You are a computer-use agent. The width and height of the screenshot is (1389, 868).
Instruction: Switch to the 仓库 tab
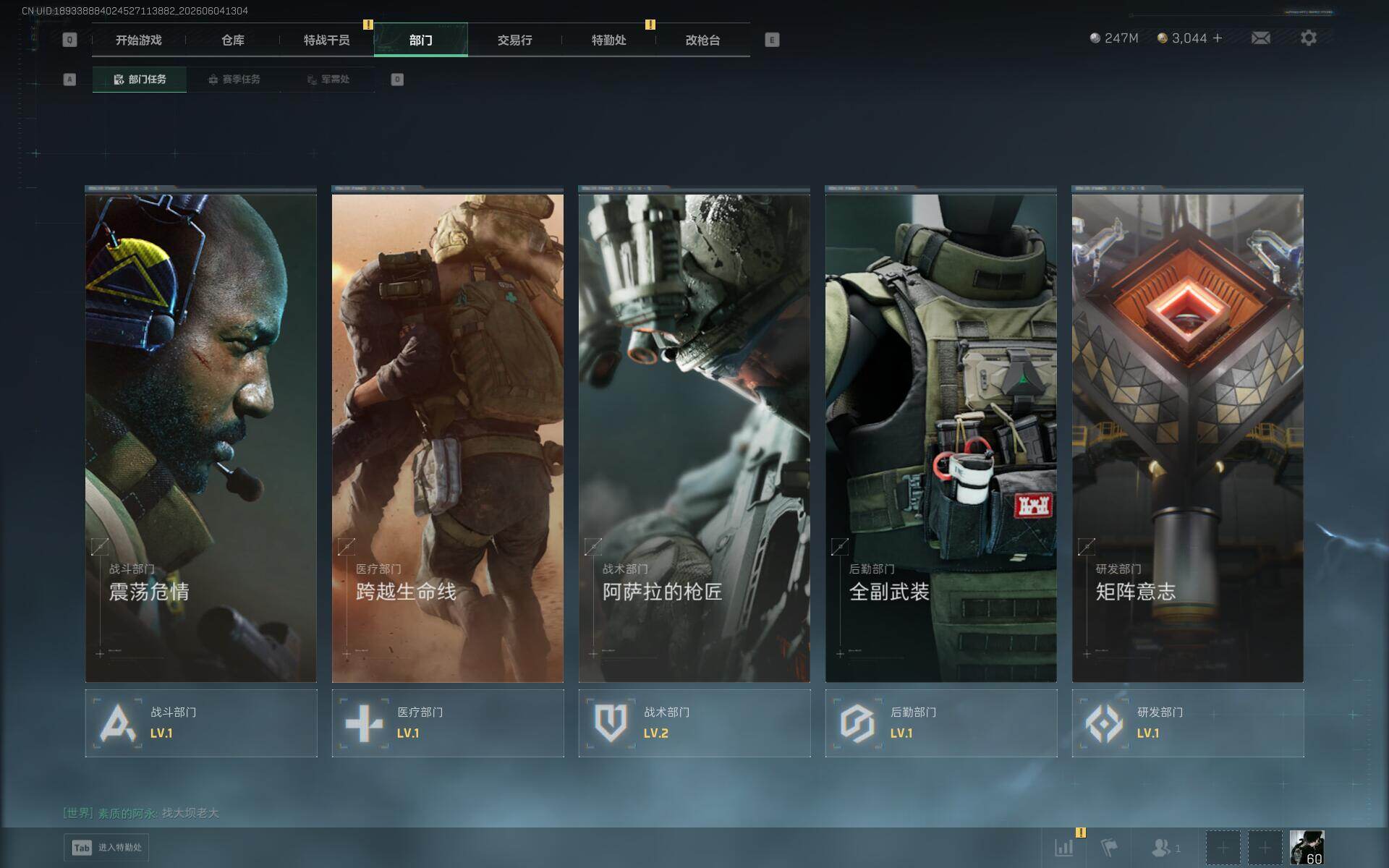tap(233, 40)
